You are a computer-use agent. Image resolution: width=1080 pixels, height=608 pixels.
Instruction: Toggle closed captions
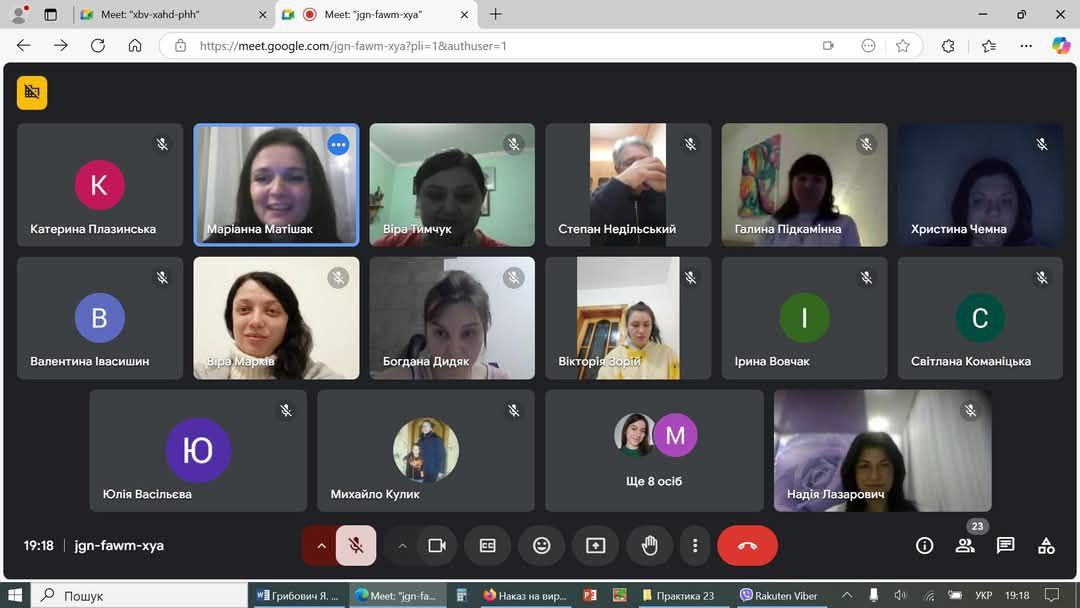point(487,545)
